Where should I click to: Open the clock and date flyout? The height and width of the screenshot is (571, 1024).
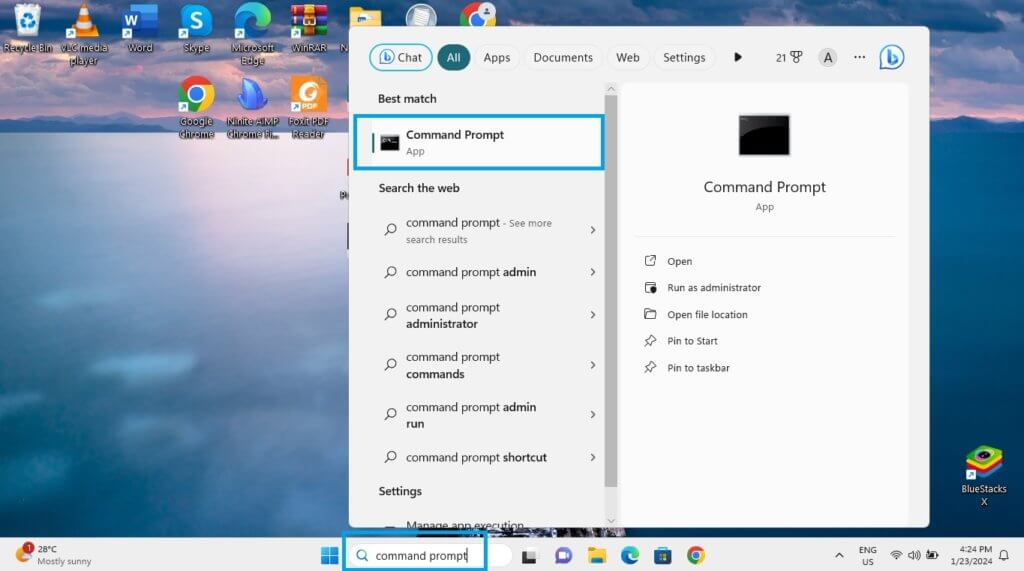971,555
